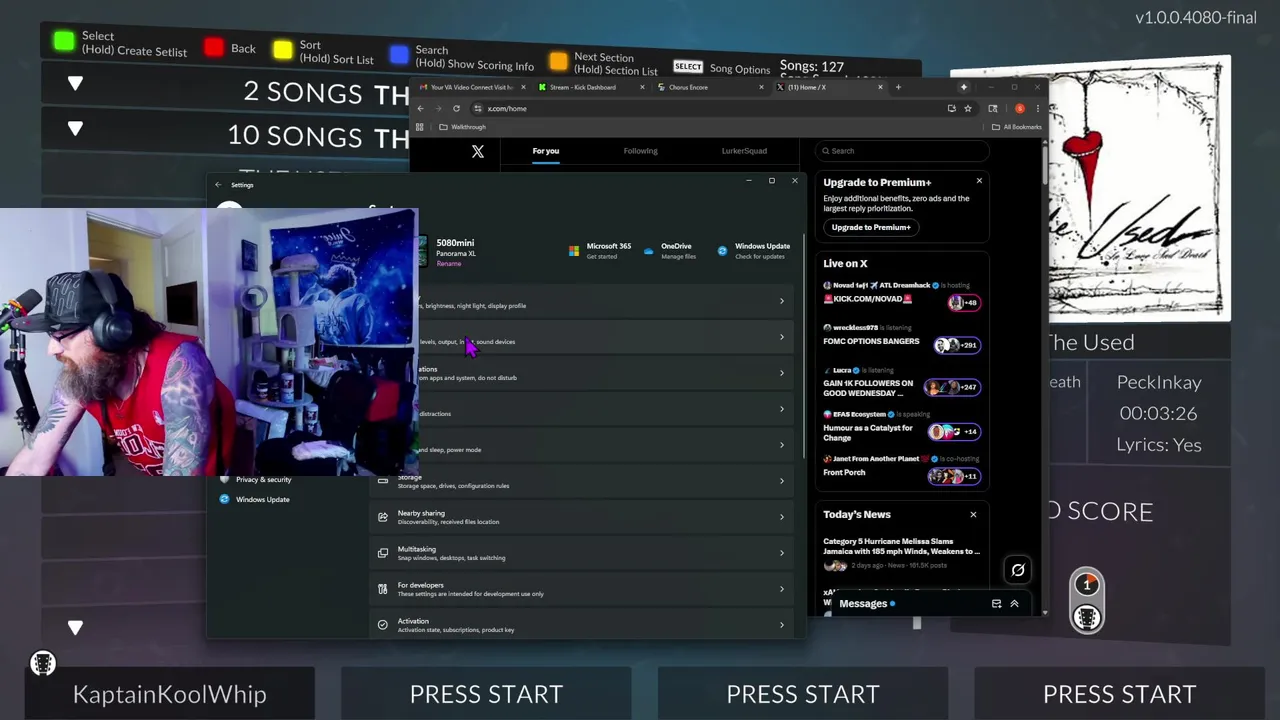
Task: Expand the Messages drawer
Action: 1014,604
